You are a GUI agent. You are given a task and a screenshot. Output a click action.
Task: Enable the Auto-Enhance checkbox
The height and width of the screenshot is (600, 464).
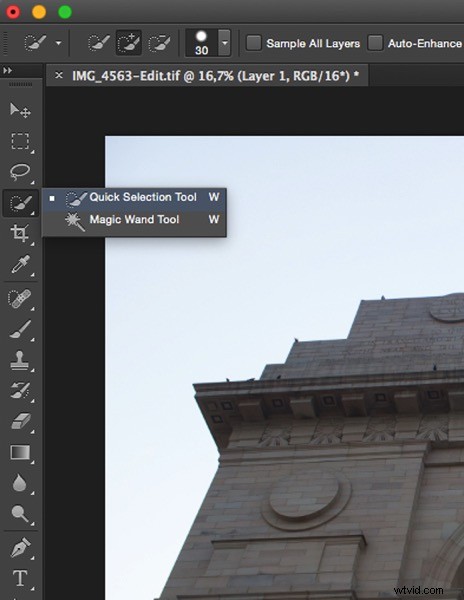(375, 43)
